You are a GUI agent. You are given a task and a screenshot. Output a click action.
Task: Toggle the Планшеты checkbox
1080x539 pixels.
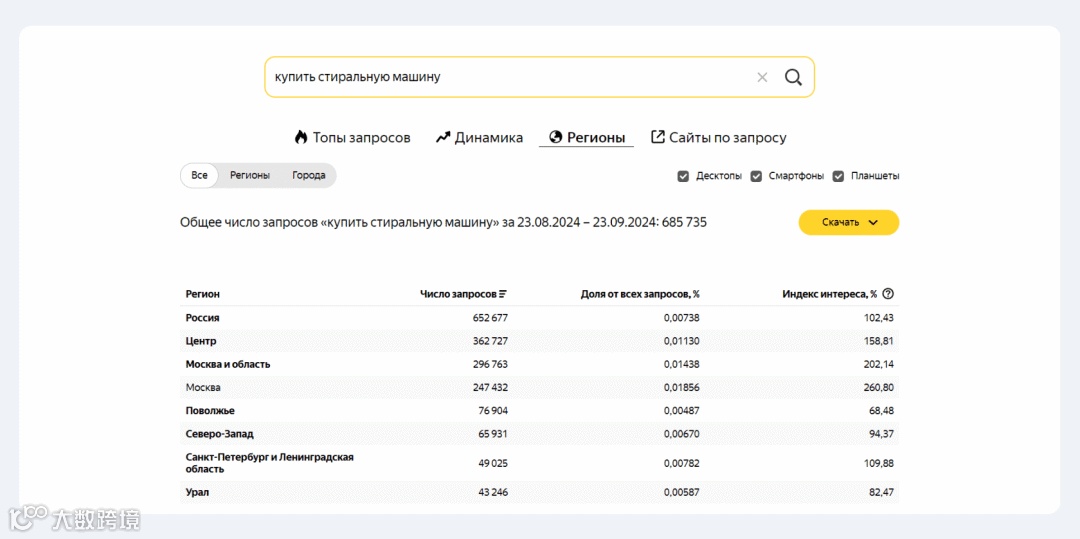[x=838, y=176]
